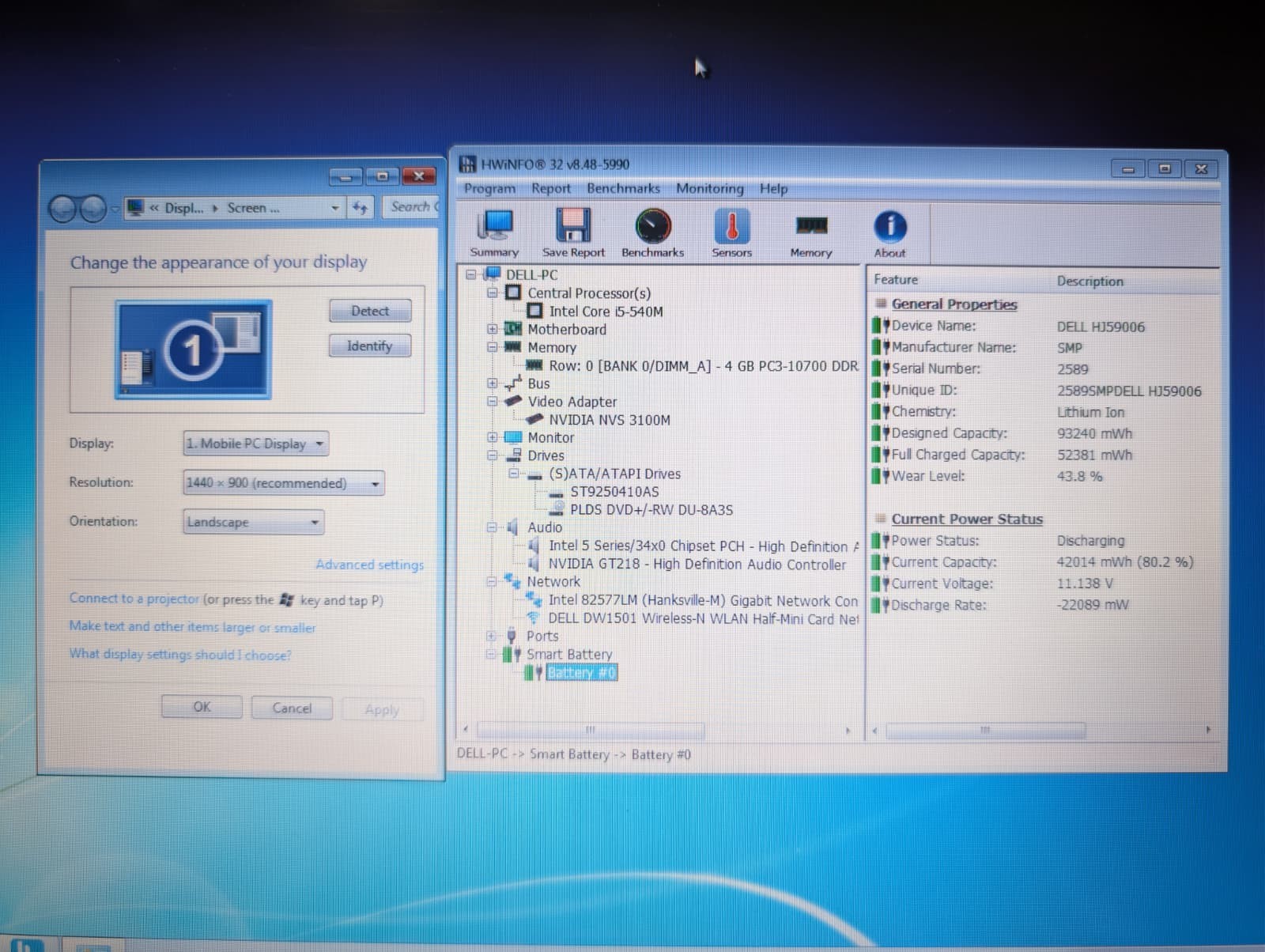
Task: Click the Monitor icon in tree
Action: pos(514,437)
